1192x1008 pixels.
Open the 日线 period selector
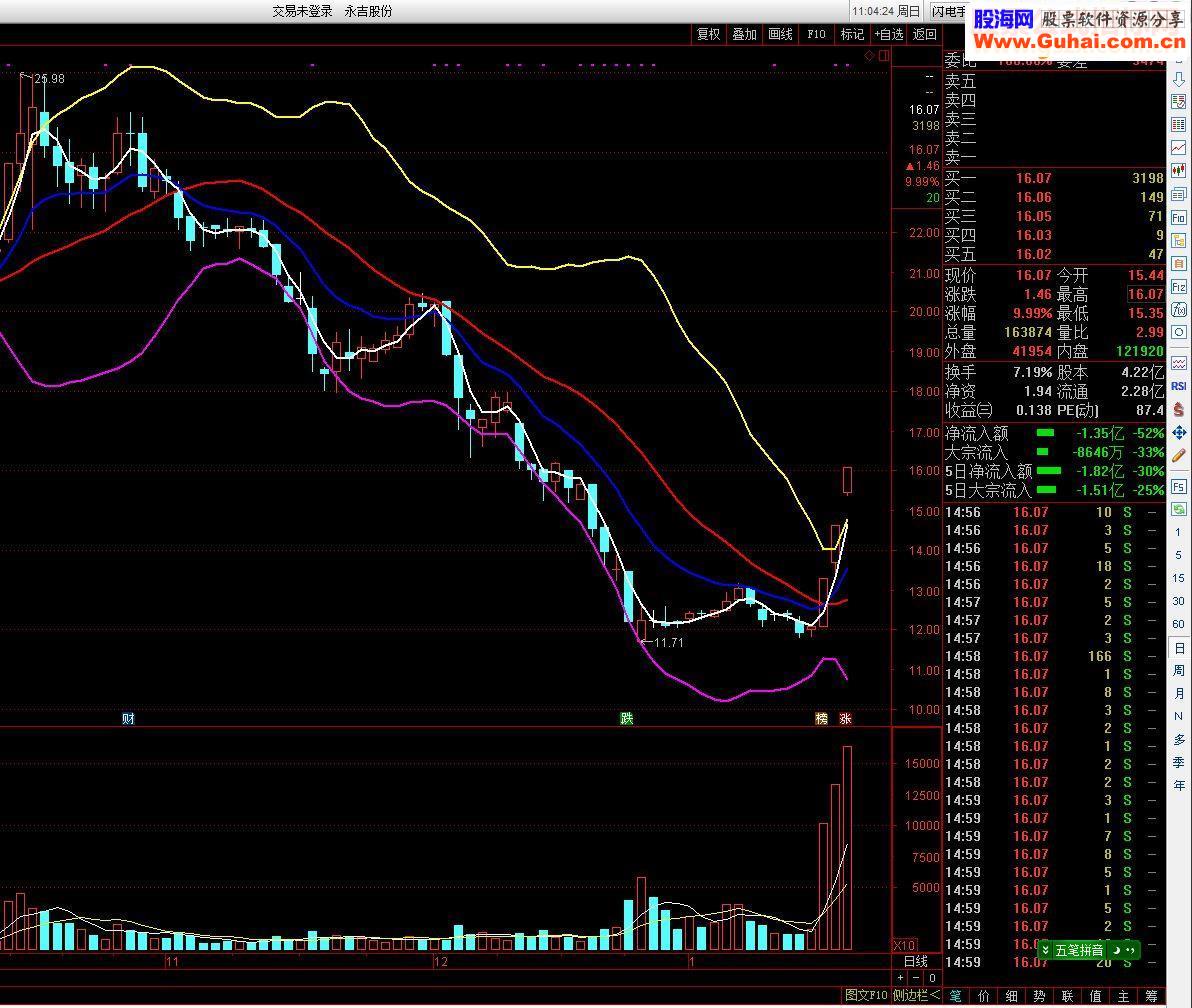click(916, 962)
